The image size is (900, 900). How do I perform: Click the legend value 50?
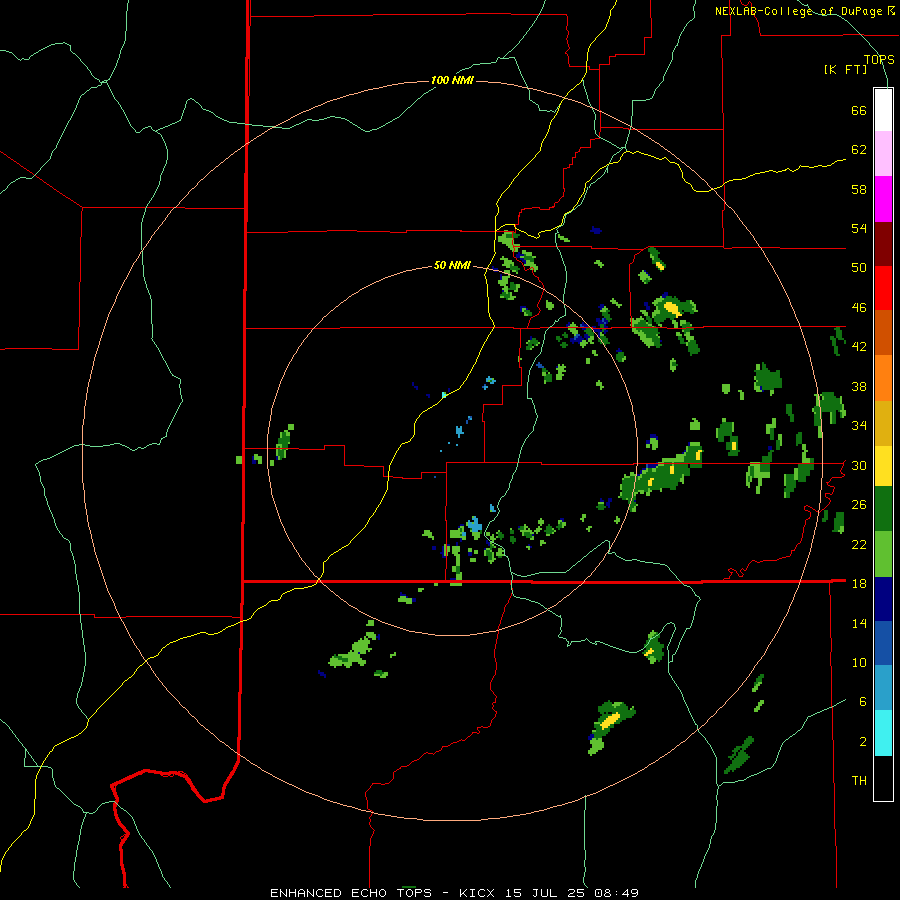859,267
